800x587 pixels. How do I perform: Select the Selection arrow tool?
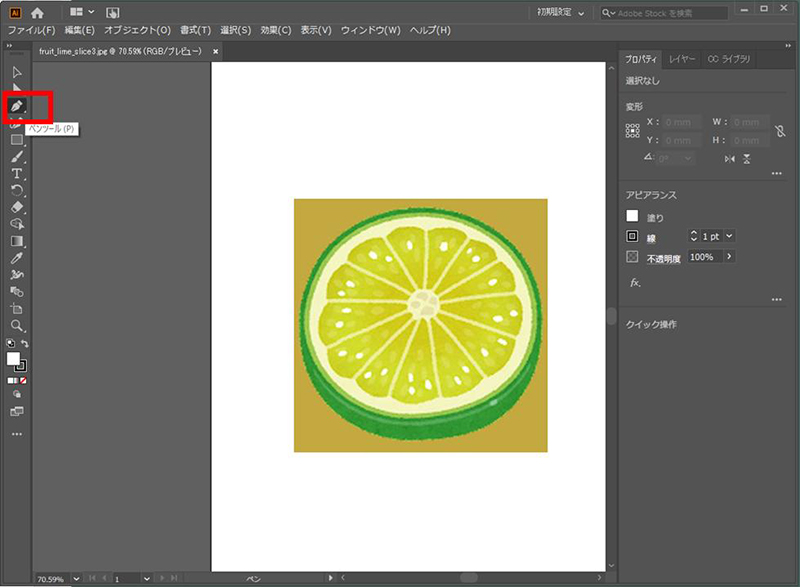17,72
